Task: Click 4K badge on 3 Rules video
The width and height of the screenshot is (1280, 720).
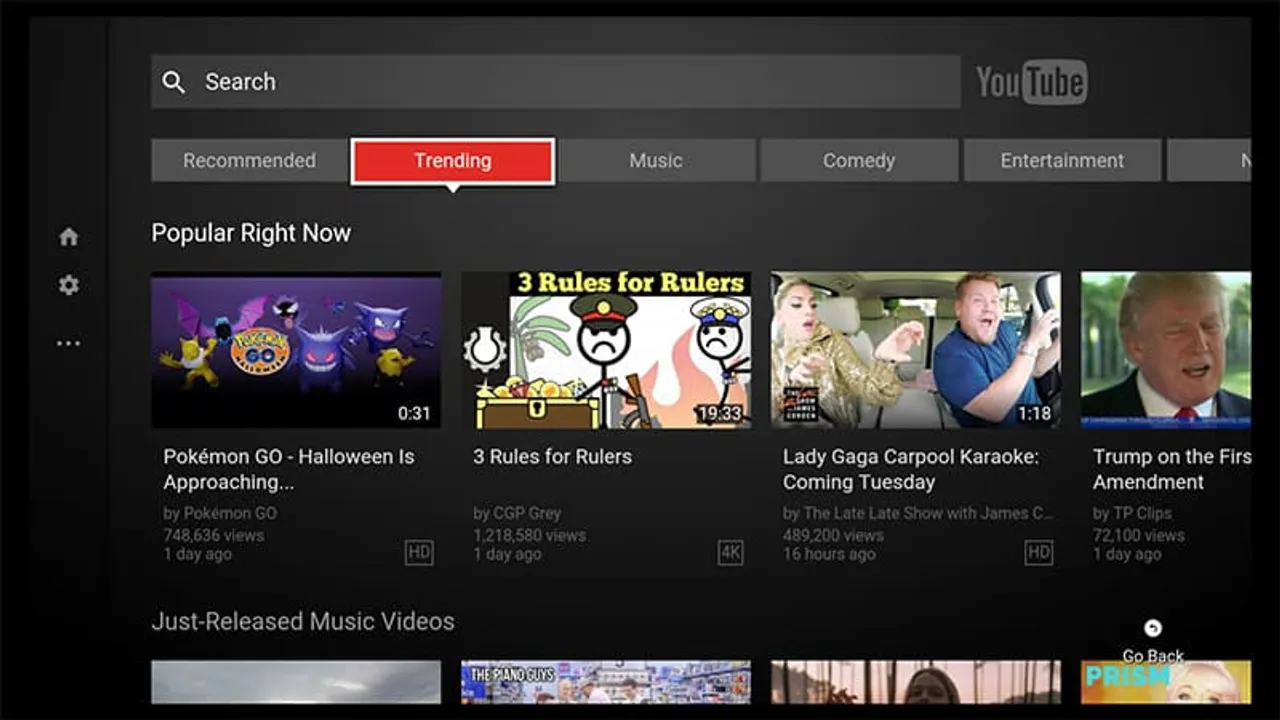Action: (x=731, y=552)
